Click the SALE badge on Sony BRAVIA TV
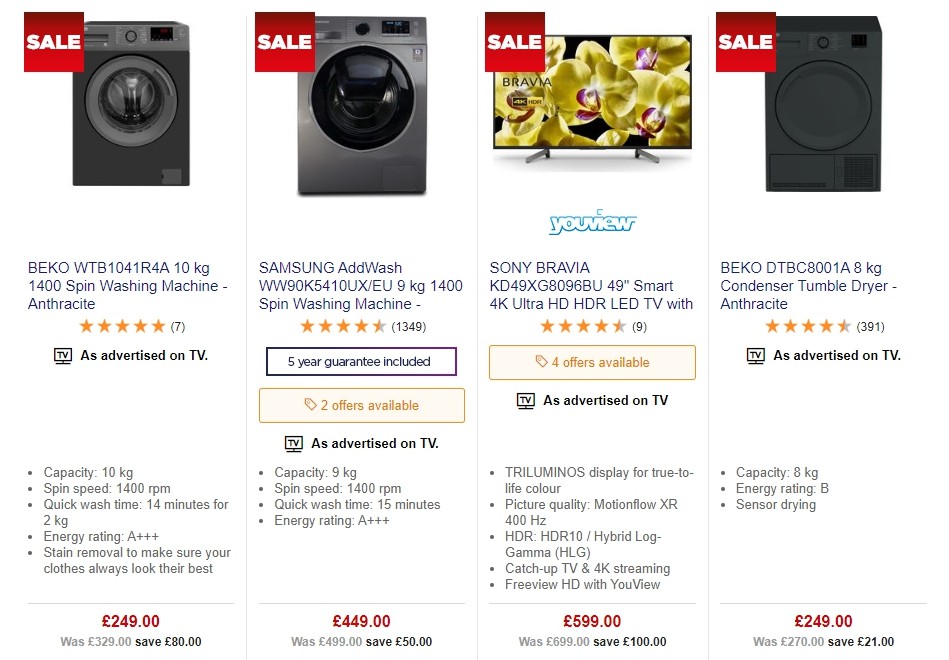 coord(515,41)
